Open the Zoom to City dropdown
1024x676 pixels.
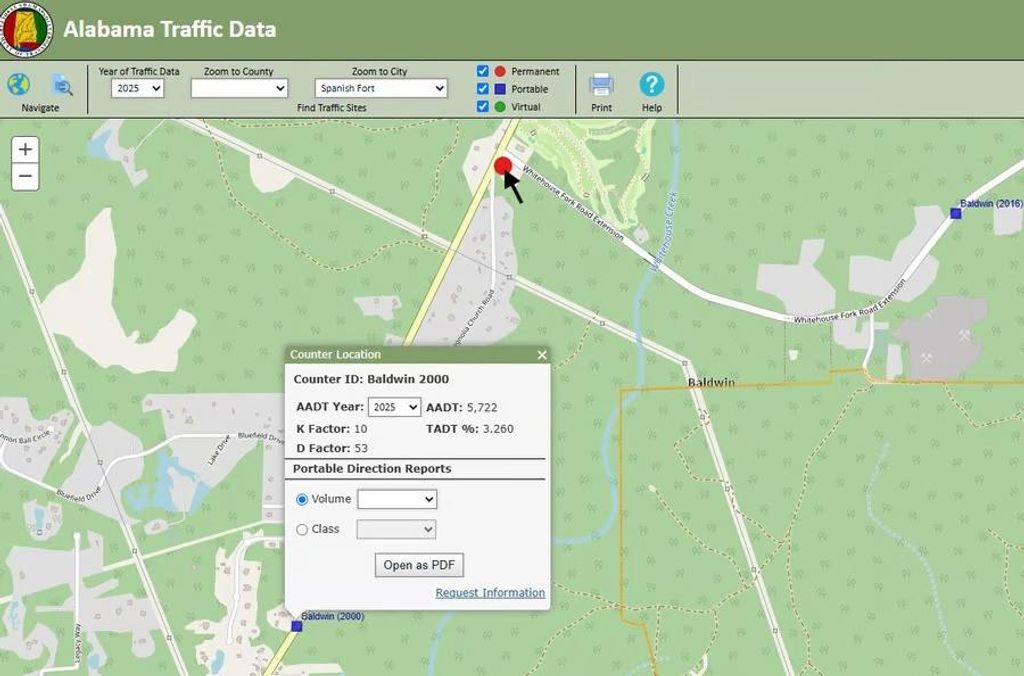pyautogui.click(x=381, y=88)
